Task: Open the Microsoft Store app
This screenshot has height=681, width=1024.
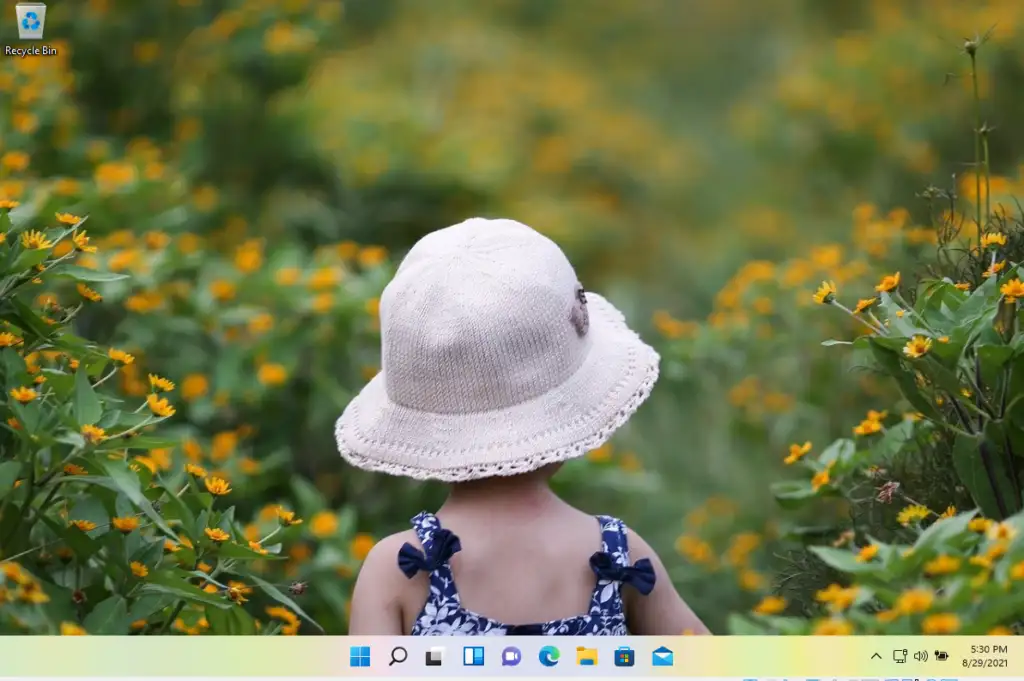Action: (624, 657)
